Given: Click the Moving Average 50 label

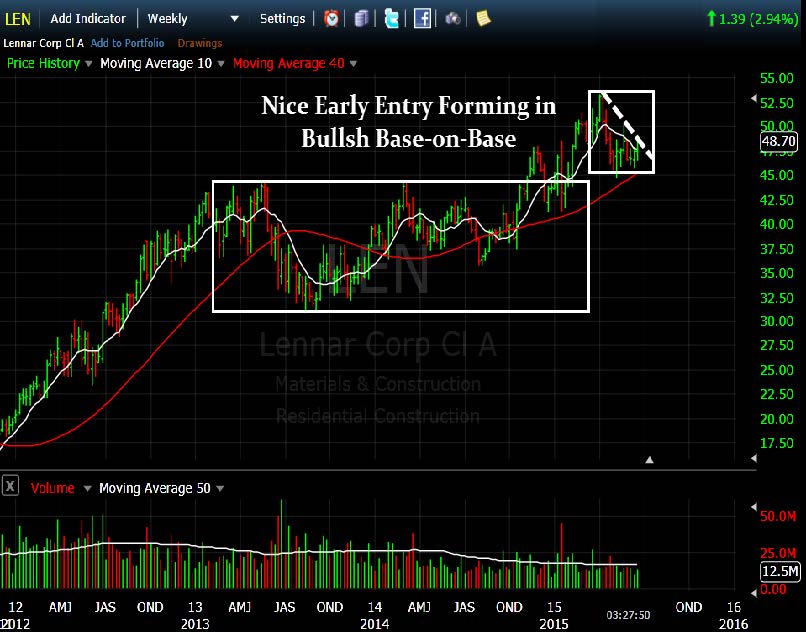Looking at the screenshot, I should [155, 488].
